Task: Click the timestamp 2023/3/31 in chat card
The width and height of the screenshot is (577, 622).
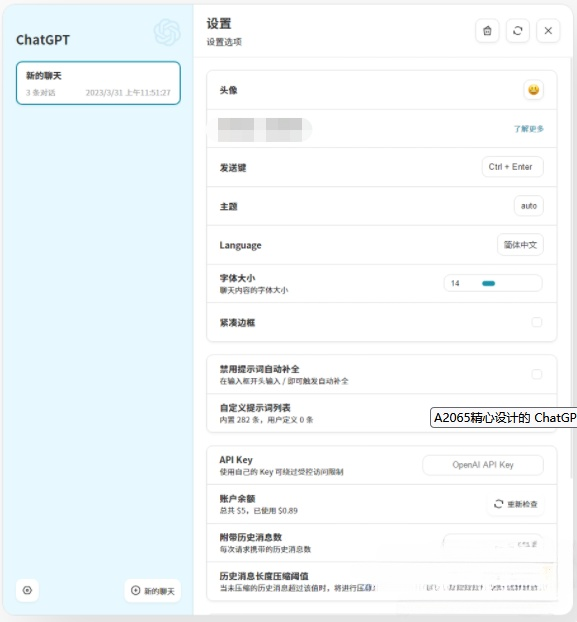Action: point(128,92)
